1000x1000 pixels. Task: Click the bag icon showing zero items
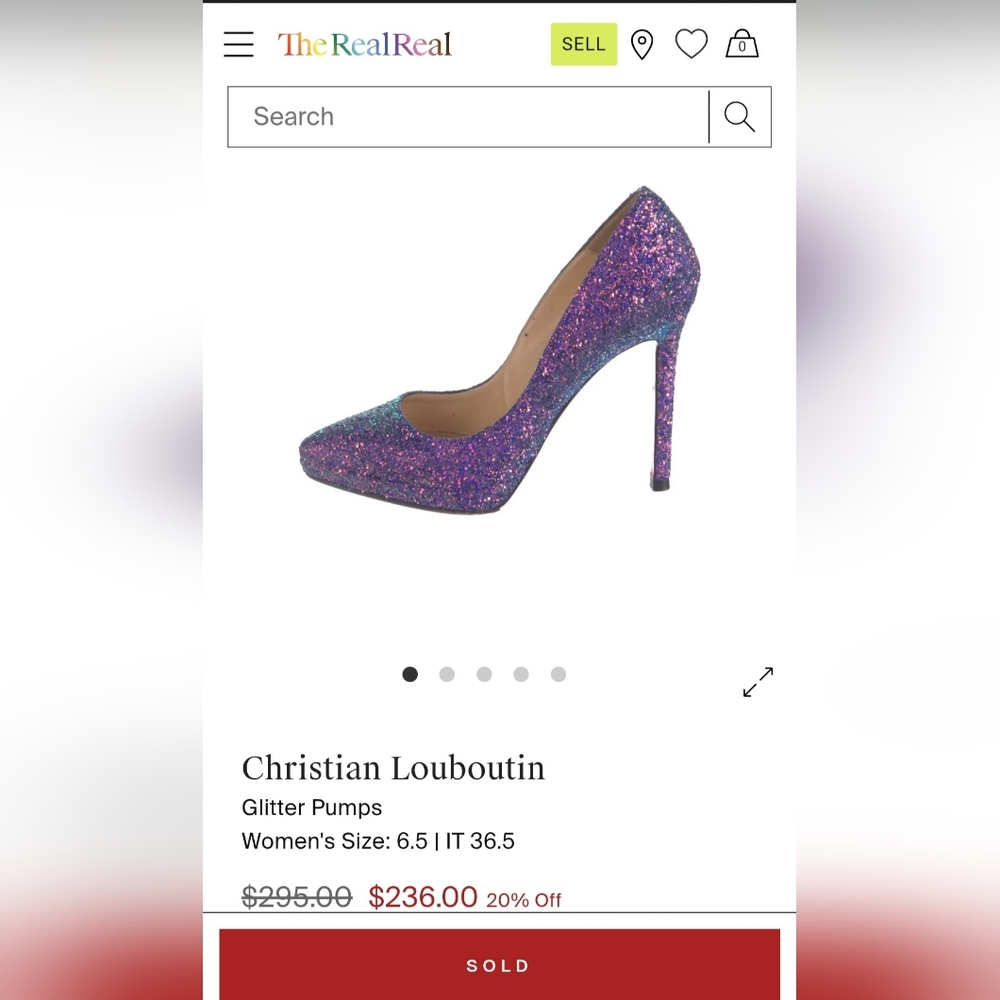(x=742, y=44)
